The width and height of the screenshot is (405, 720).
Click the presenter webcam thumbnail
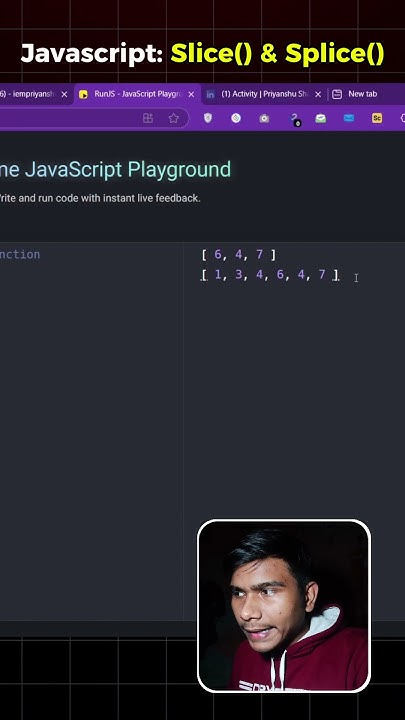coord(284,606)
